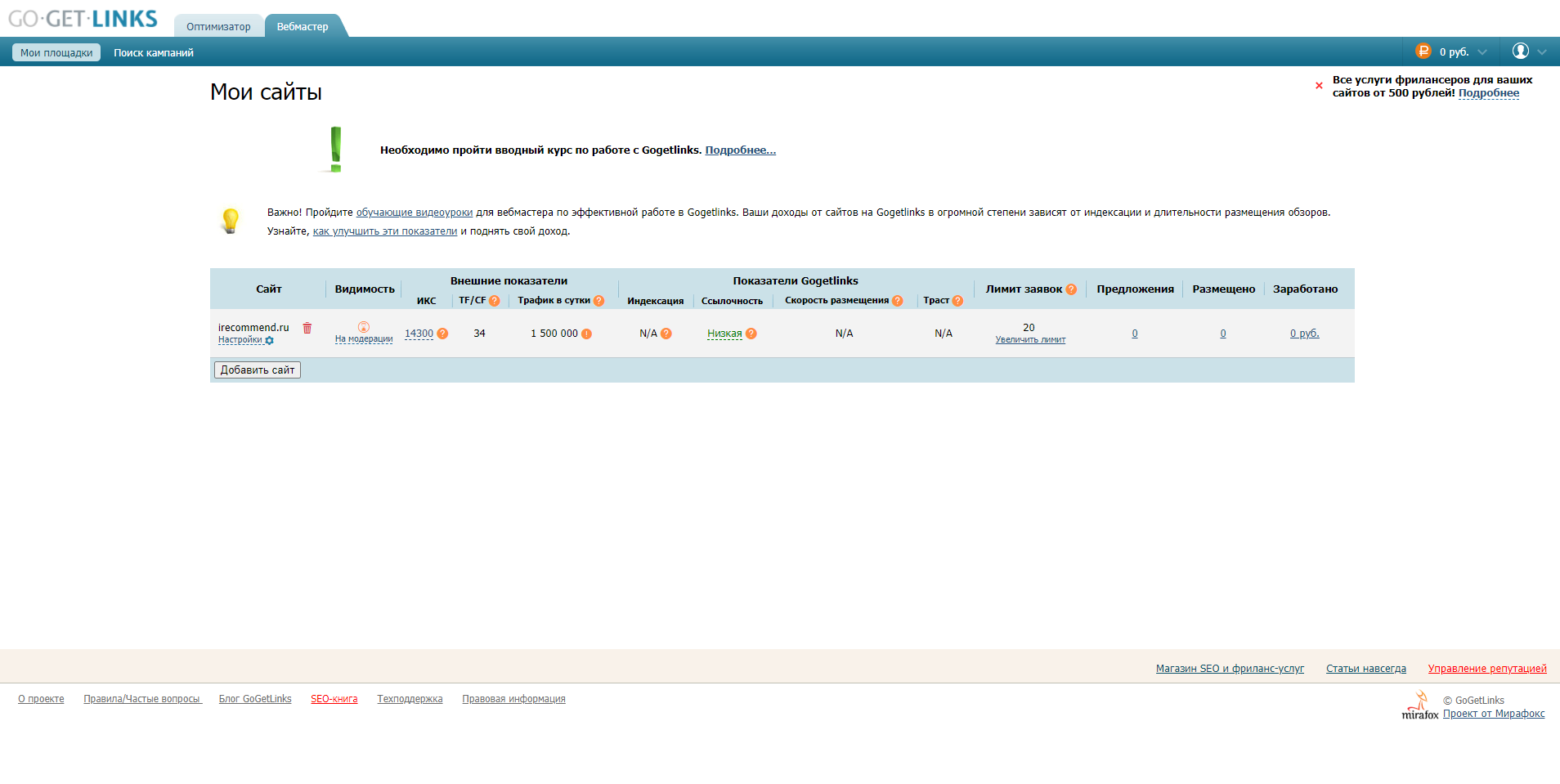Click the request limit value 20
Screen dimensions: 1560x784
point(1029,328)
